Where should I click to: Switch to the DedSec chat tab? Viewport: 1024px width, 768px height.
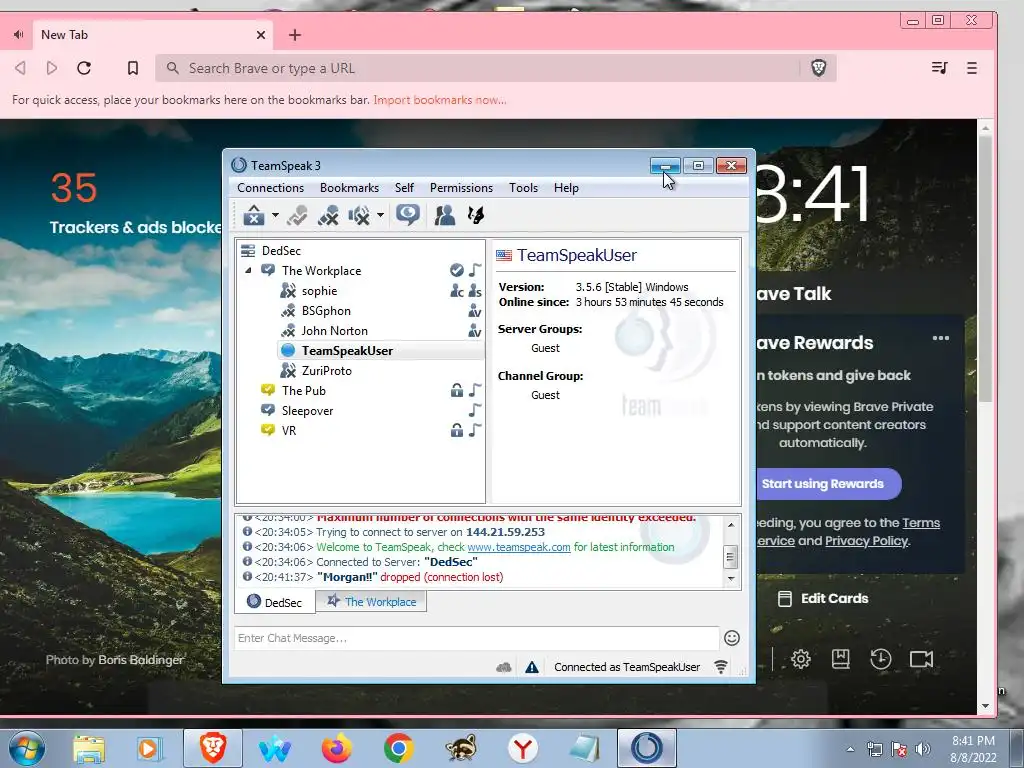pos(275,602)
